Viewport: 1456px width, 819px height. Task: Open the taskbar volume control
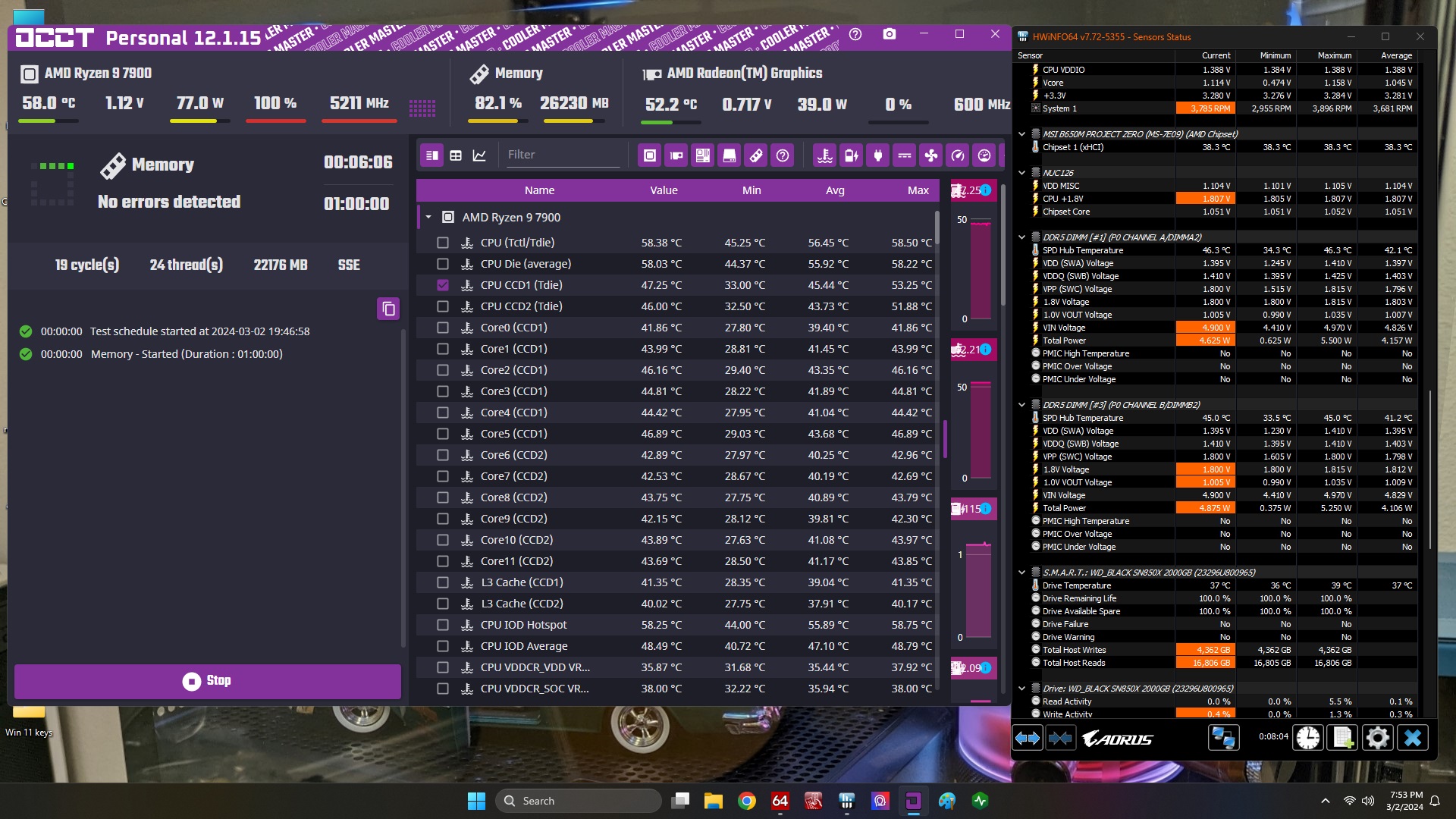point(1368,801)
